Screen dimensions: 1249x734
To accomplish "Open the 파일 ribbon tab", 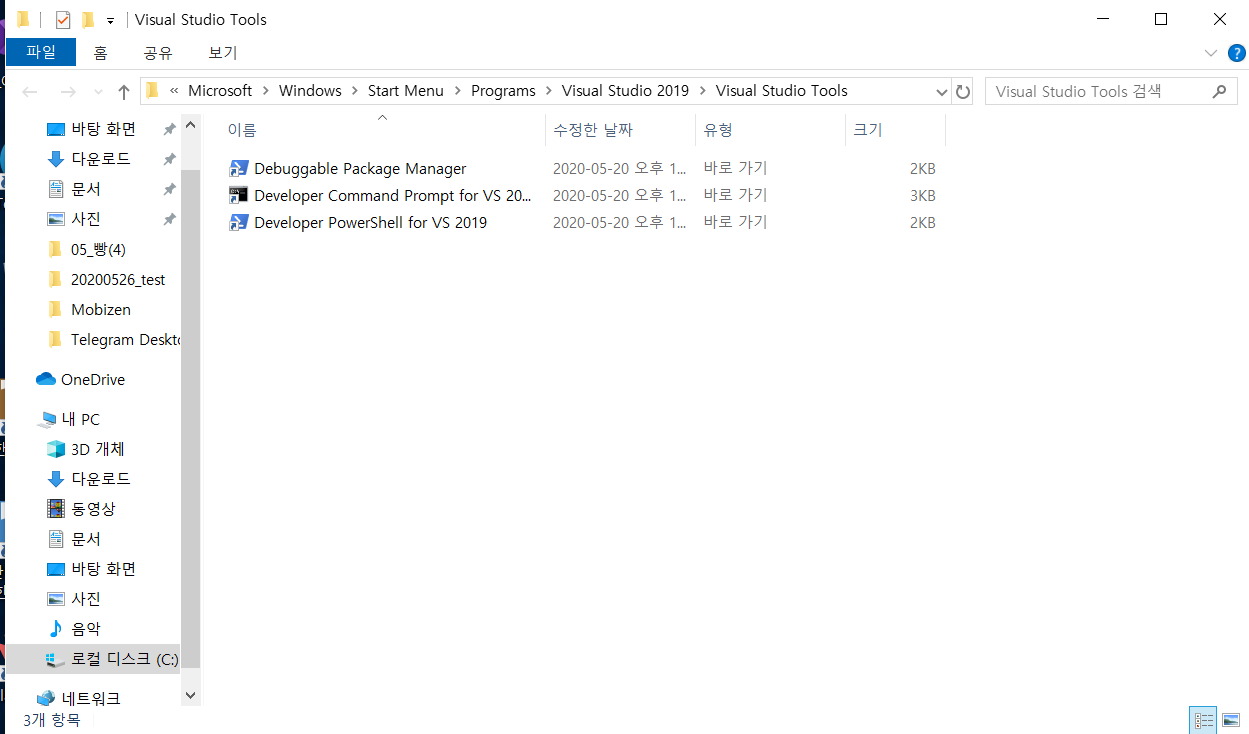I will (x=41, y=53).
